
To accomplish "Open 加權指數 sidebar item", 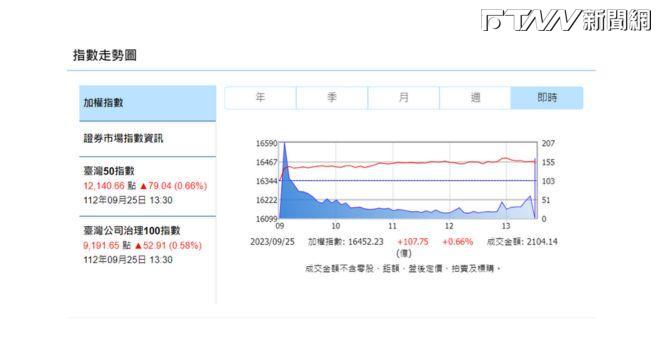I will (x=147, y=103).
